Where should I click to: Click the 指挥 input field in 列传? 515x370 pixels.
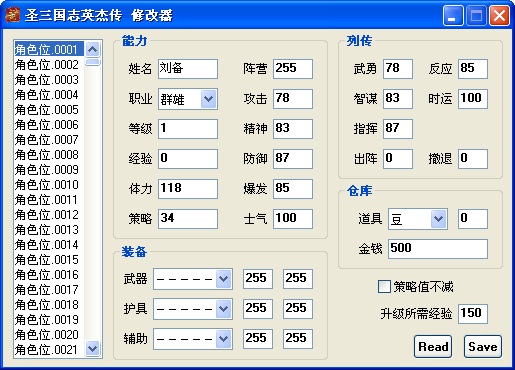pyautogui.click(x=398, y=129)
